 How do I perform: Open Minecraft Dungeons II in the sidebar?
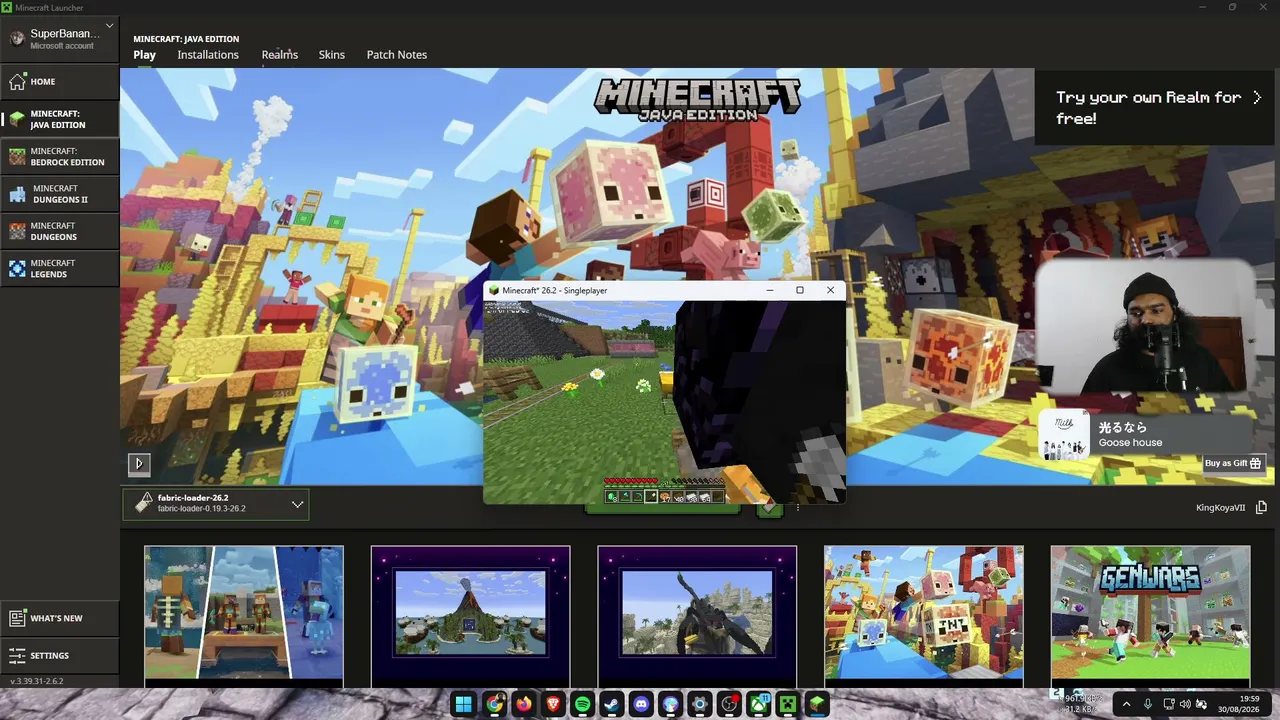tap(60, 194)
